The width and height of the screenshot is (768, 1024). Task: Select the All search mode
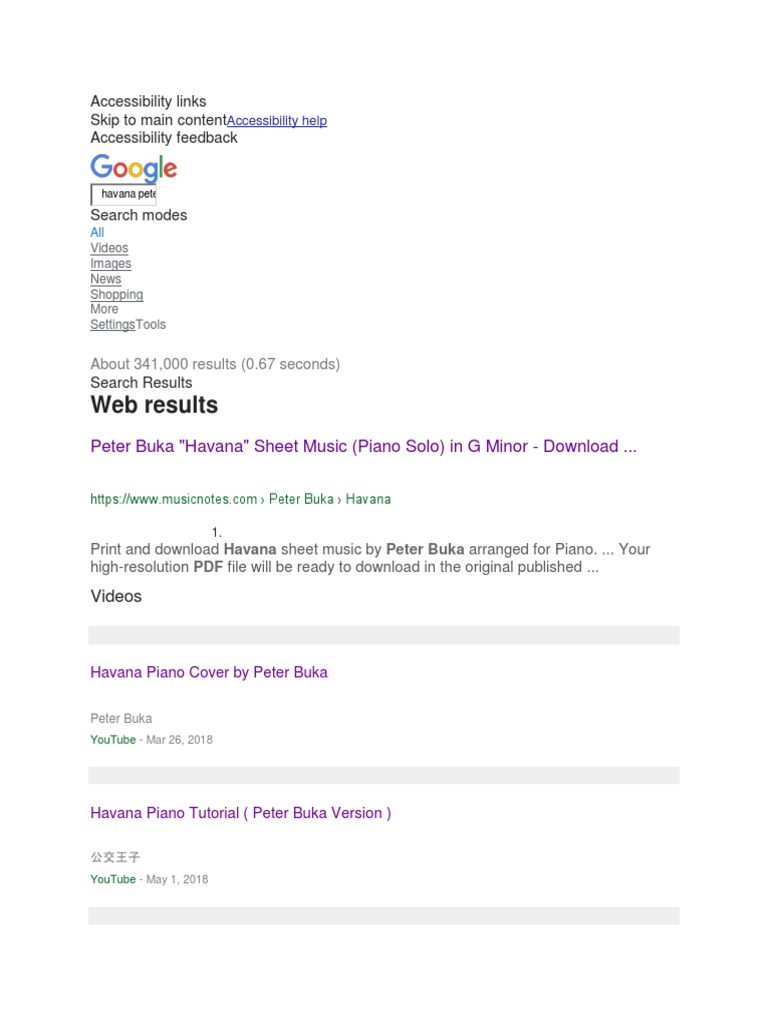97,232
